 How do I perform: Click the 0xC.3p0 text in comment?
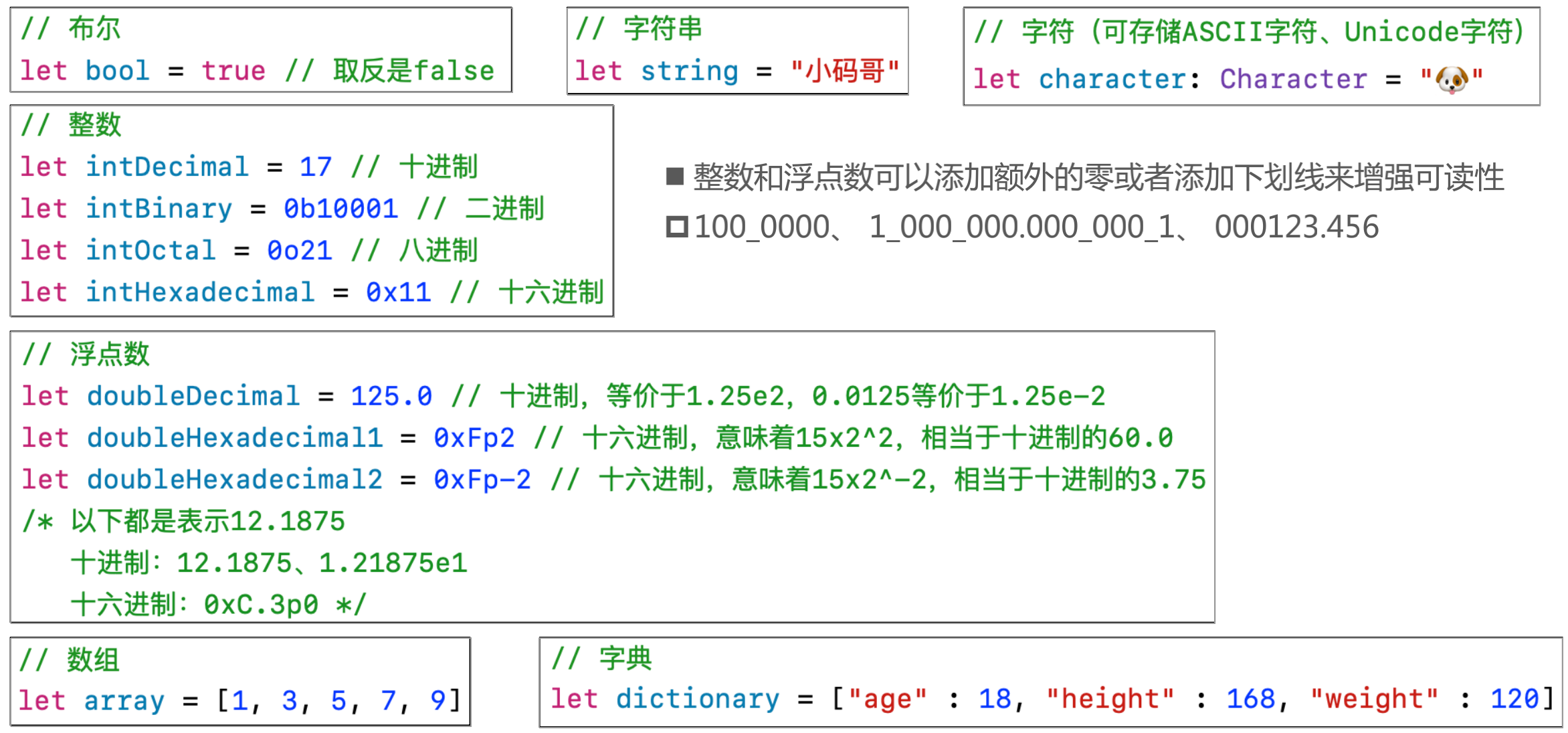tap(261, 605)
